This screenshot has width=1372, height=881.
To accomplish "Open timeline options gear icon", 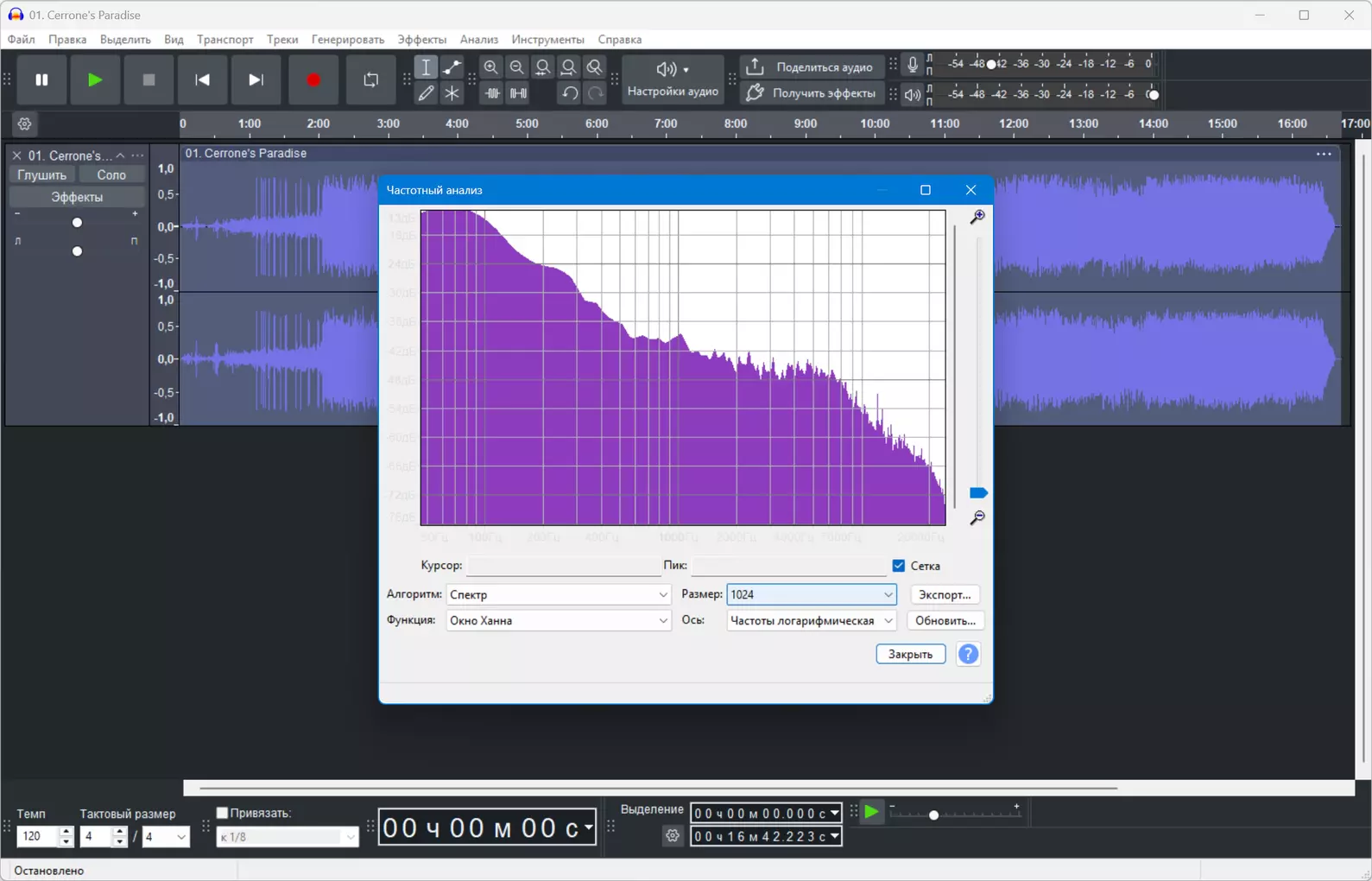I will pyautogui.click(x=24, y=124).
